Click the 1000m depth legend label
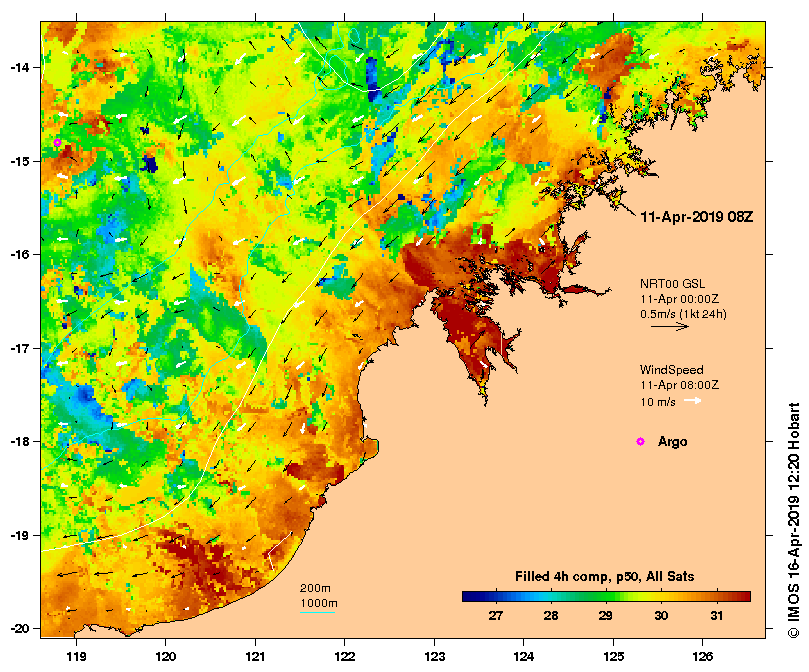Image resolution: width=809 pixels, height=672 pixels. pos(319,603)
